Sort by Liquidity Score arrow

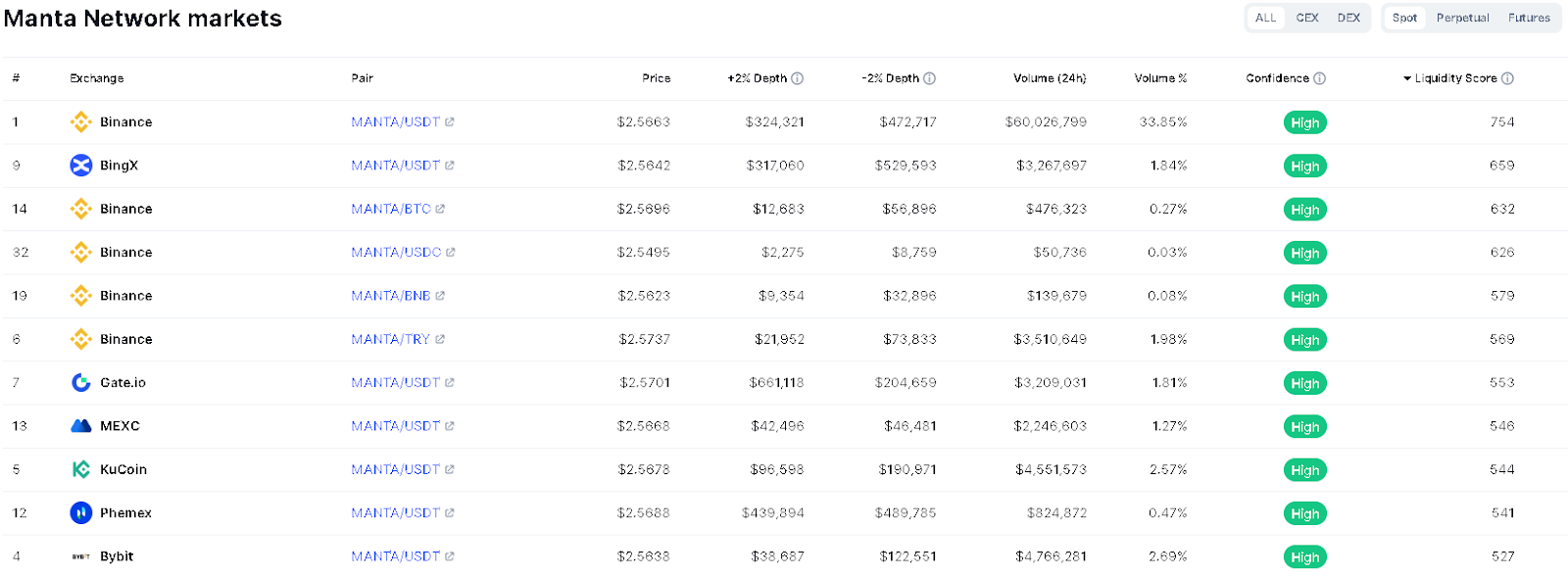(1407, 78)
